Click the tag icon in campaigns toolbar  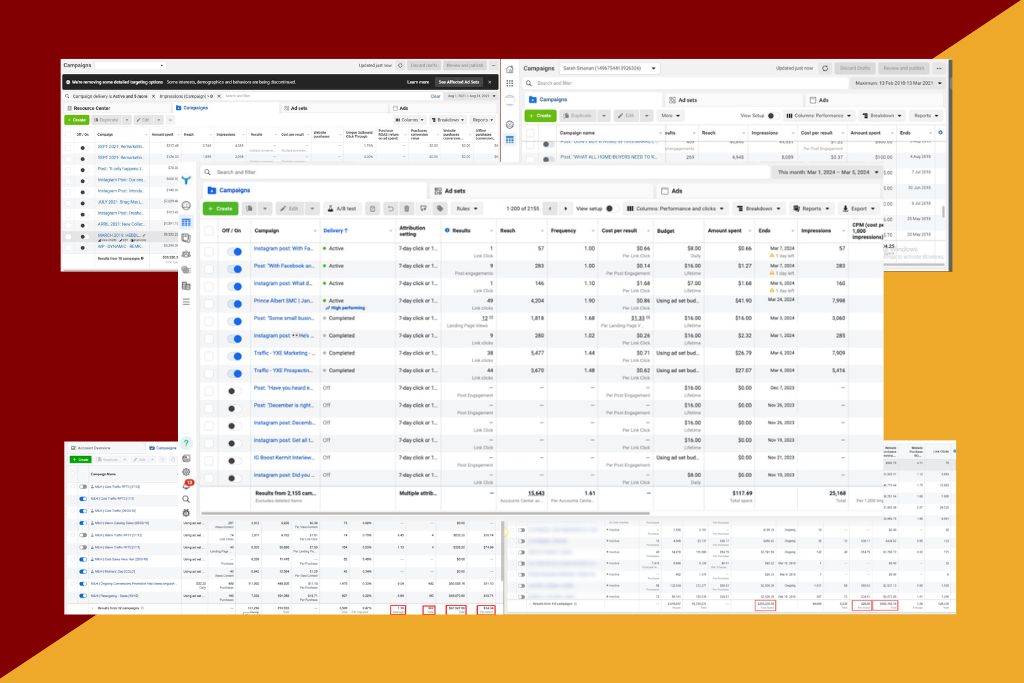(440, 208)
